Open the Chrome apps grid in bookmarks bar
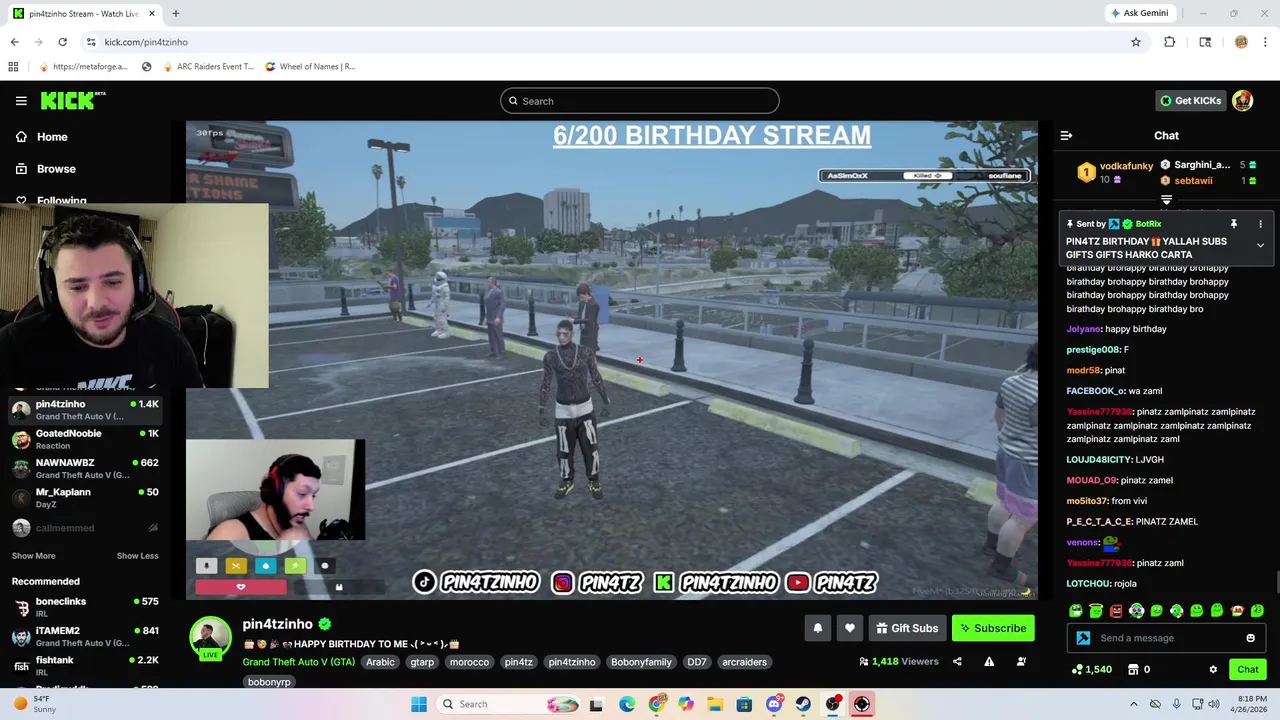 (13, 67)
